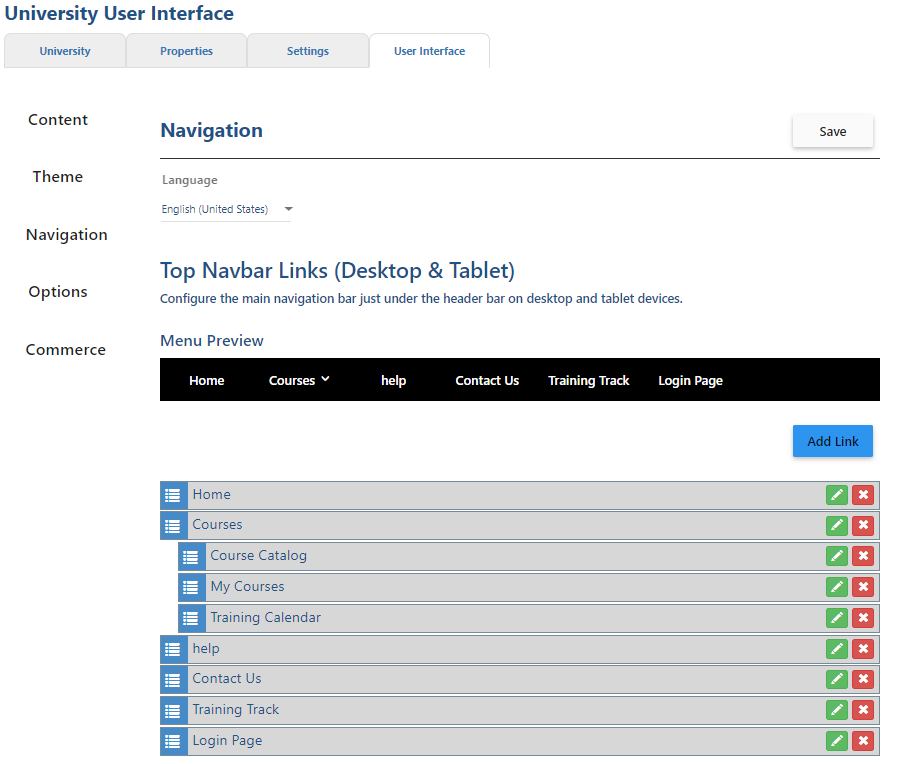Click the Add Link button
The image size is (906, 764).
coord(833,442)
